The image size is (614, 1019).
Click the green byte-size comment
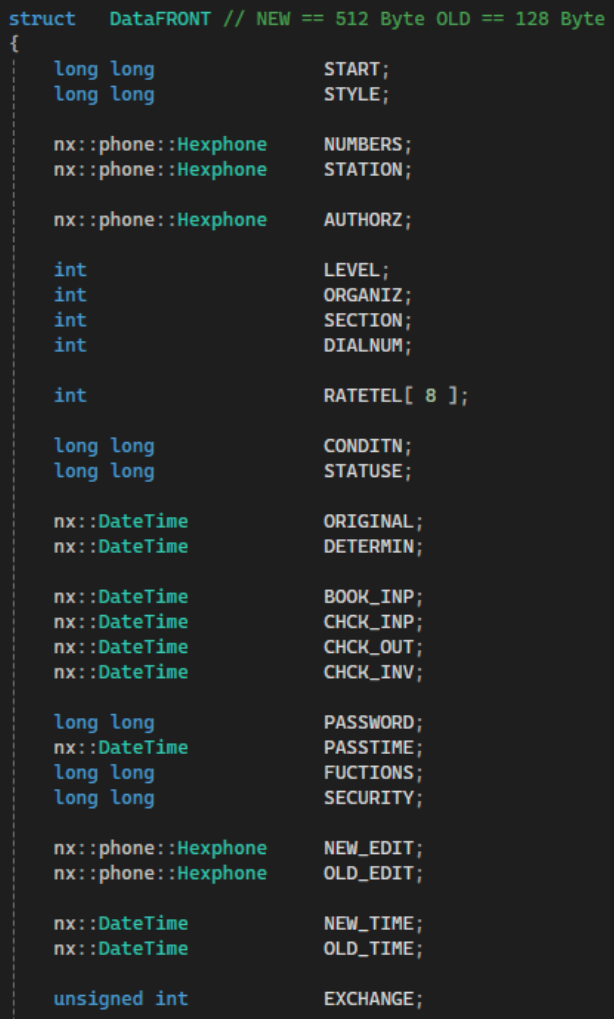point(429,19)
